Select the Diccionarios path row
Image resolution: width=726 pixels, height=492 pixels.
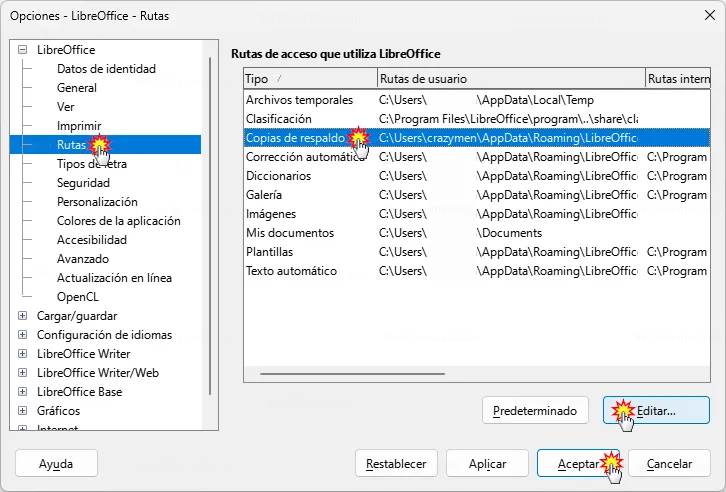pos(477,176)
